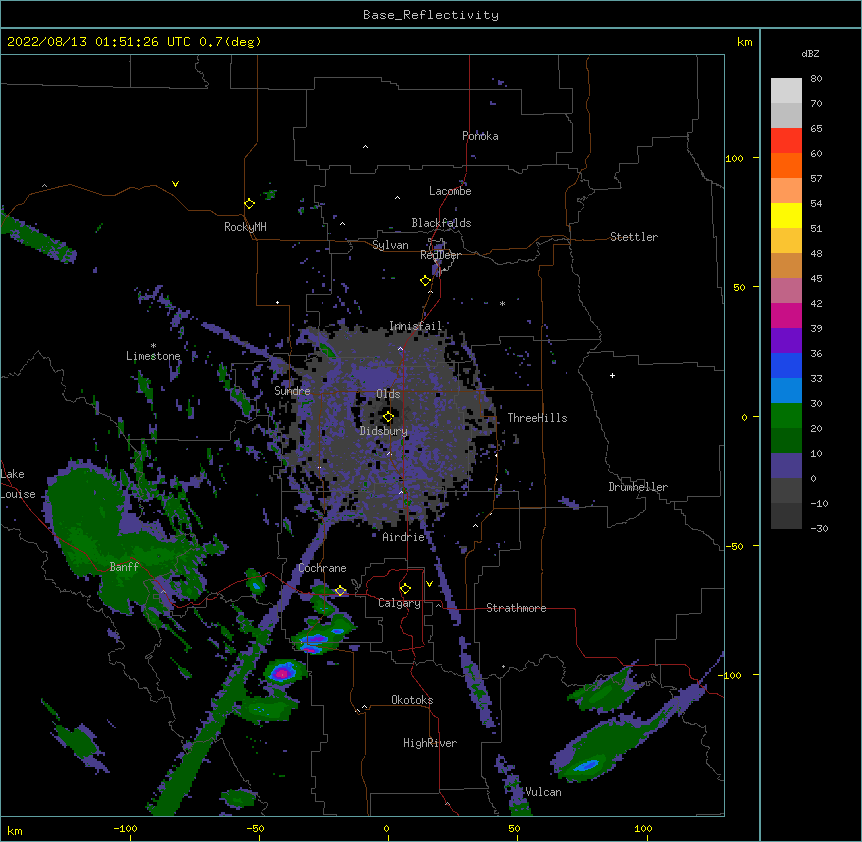Click the Vulcan label

tap(543, 792)
